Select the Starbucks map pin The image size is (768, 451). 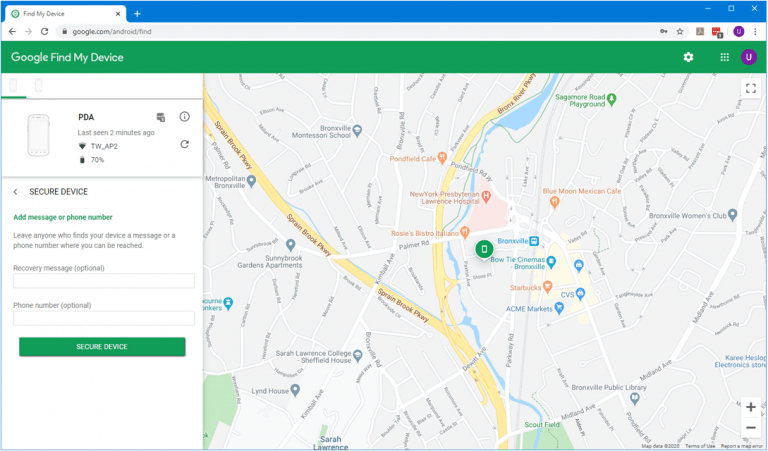(x=548, y=286)
